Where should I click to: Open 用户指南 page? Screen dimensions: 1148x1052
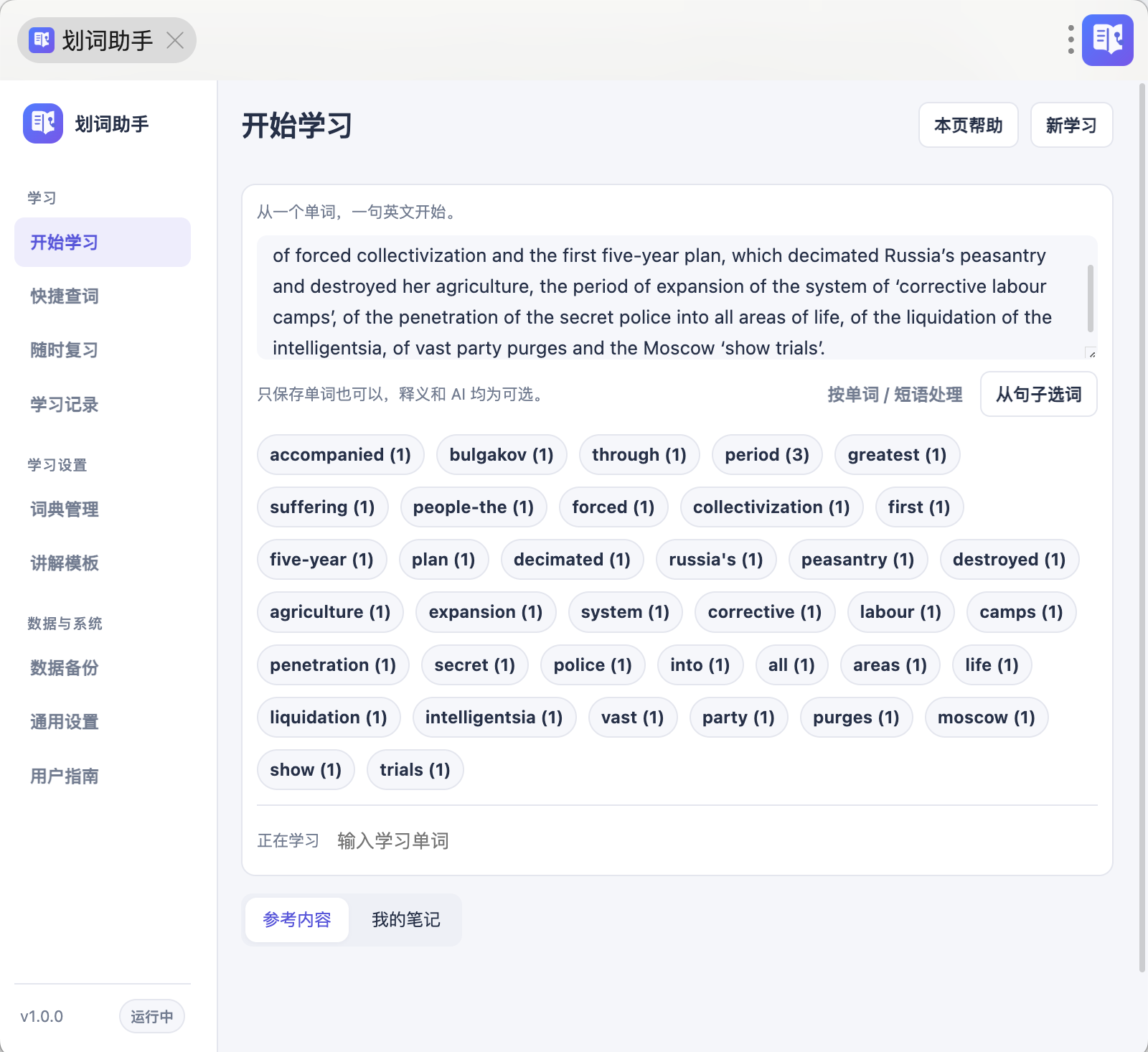tap(103, 776)
